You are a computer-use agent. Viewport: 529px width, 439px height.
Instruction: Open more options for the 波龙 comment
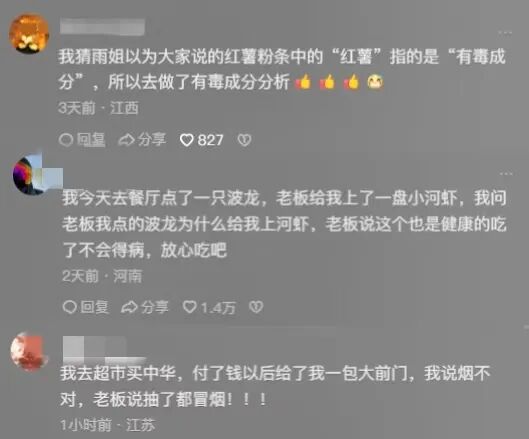(x=506, y=173)
